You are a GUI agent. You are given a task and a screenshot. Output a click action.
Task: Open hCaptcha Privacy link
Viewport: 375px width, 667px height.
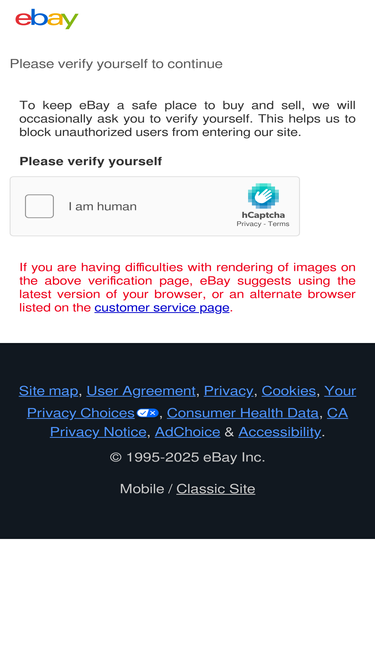pos(249,224)
